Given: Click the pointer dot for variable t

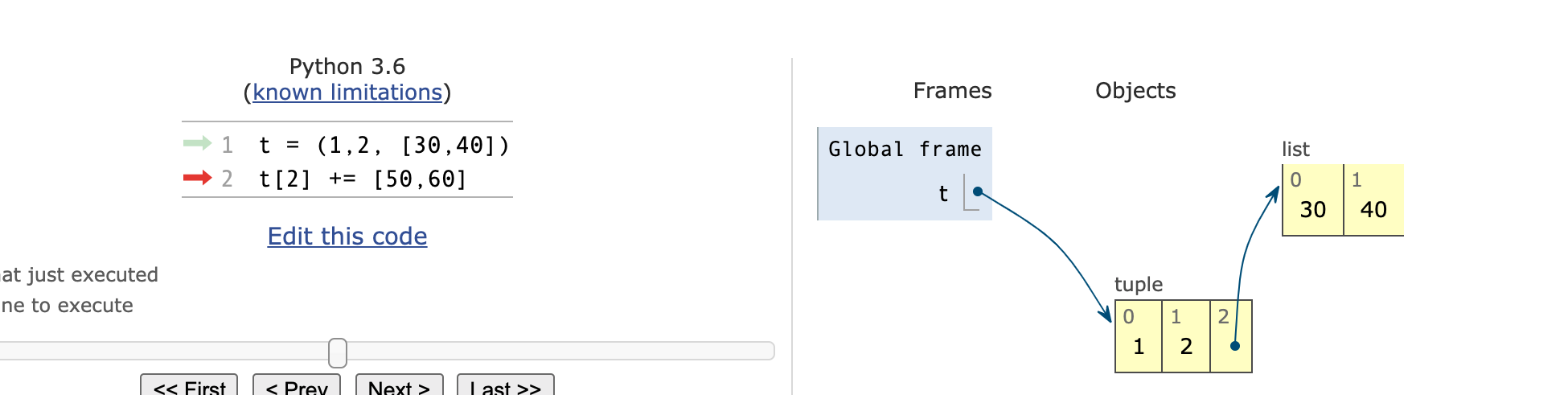Looking at the screenshot, I should (977, 191).
